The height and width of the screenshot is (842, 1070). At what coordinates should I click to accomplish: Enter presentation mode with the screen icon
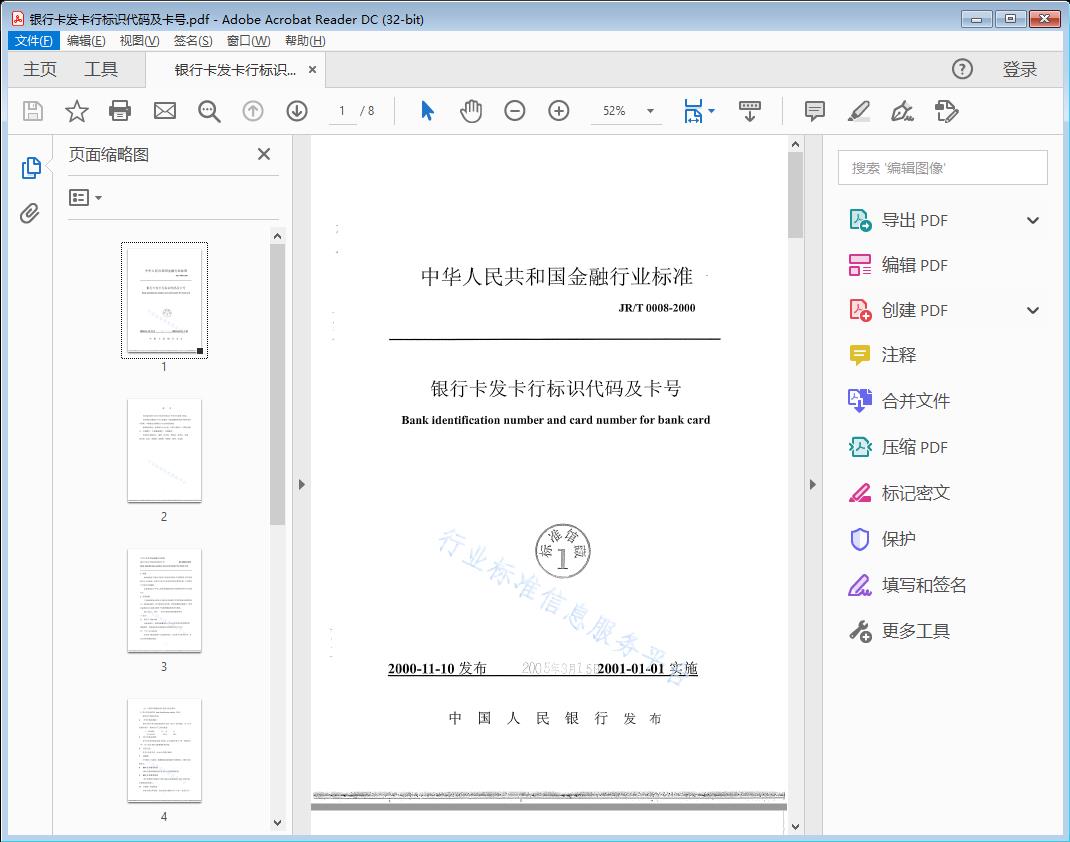coord(750,111)
